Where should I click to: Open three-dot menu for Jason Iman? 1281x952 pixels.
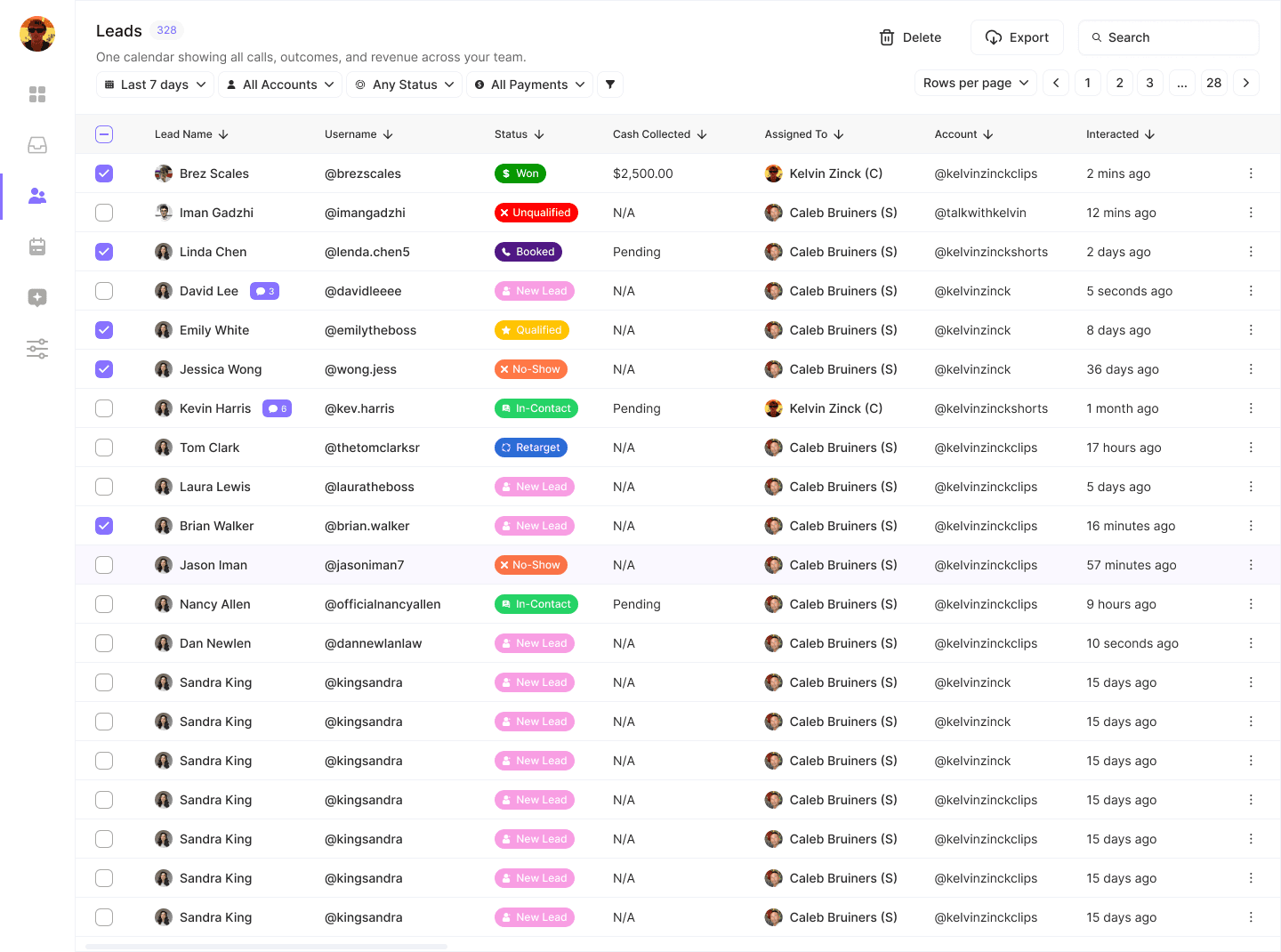point(1251,565)
